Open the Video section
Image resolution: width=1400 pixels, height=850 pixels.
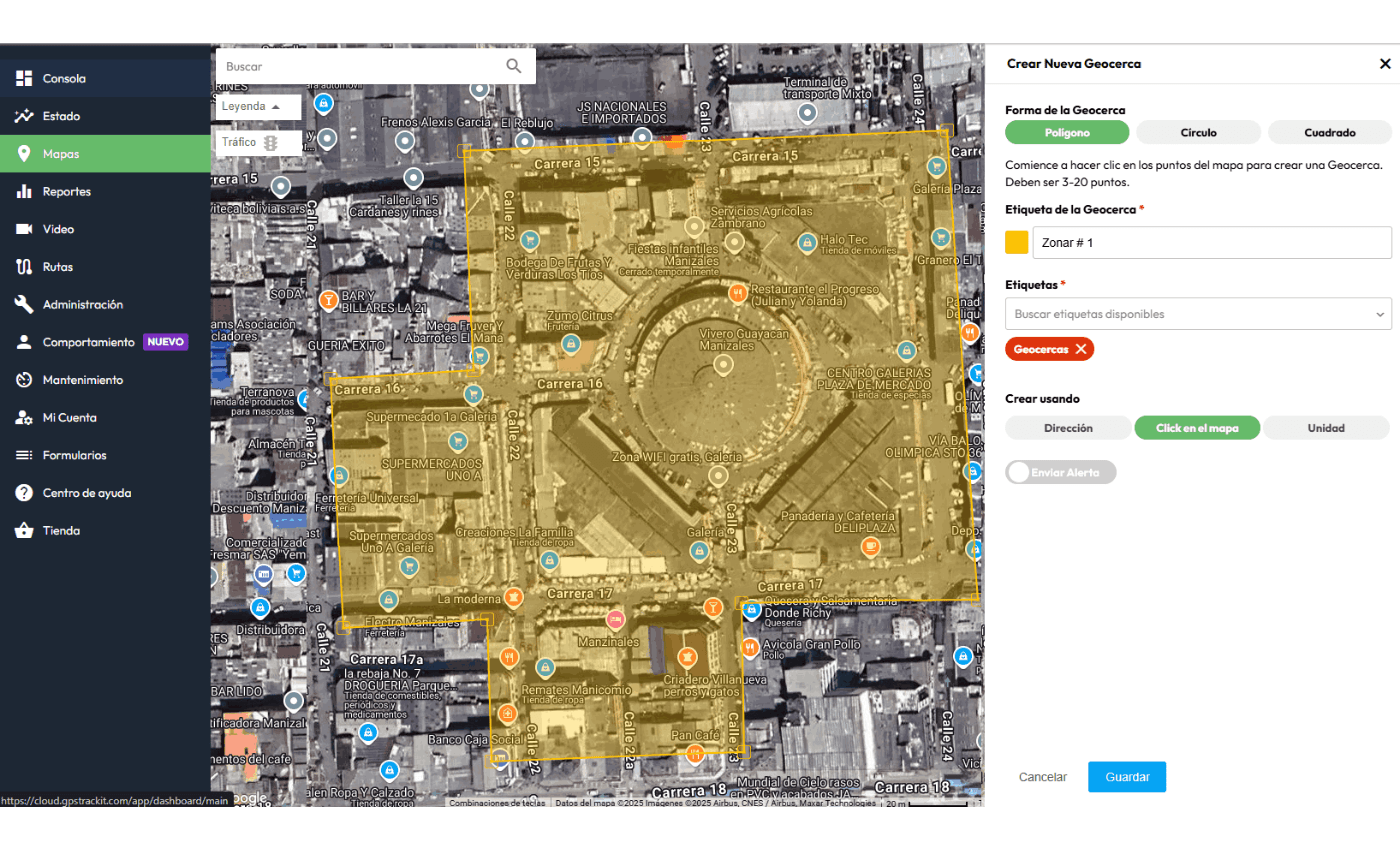click(x=105, y=229)
